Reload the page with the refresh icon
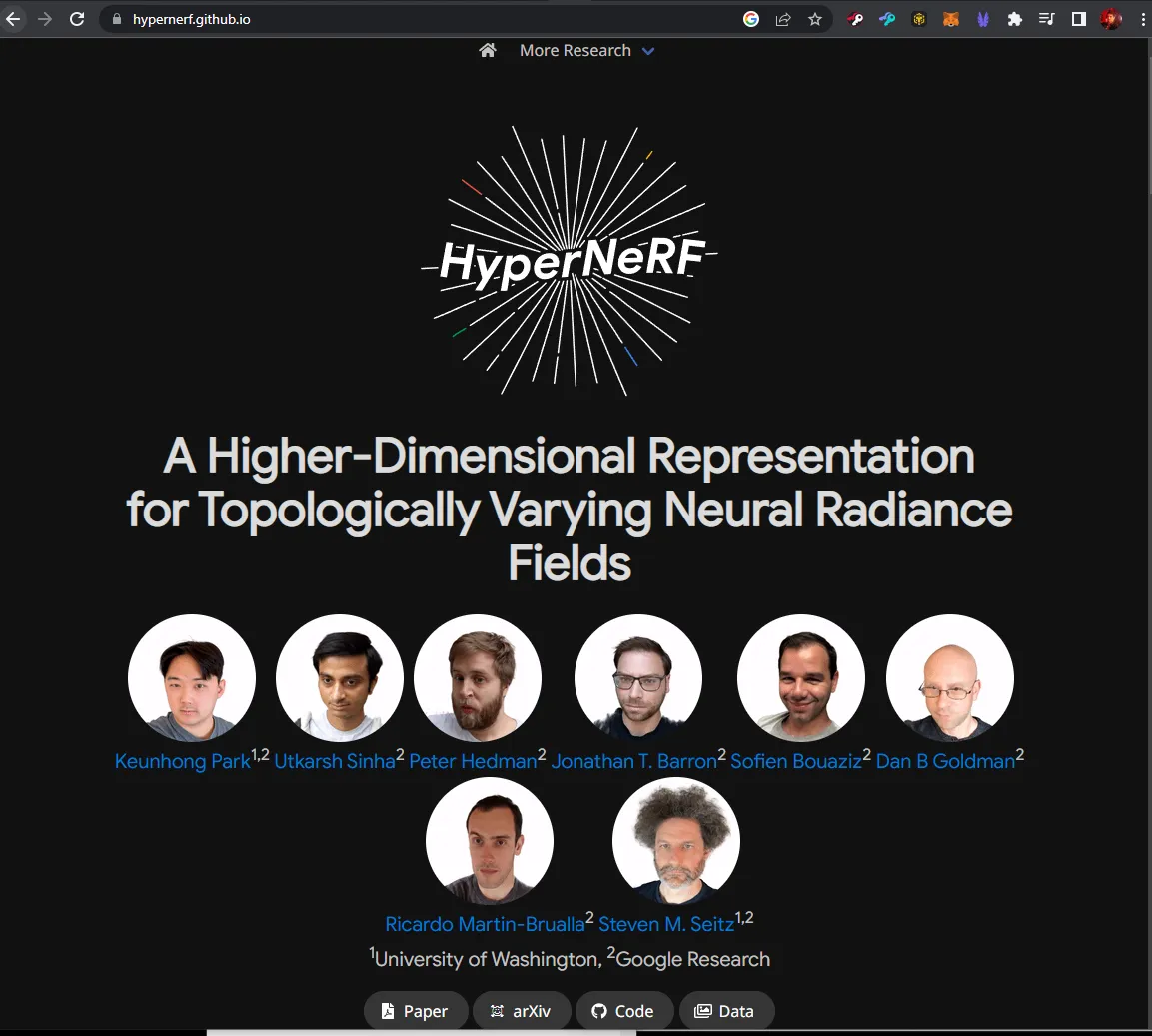Viewport: 1152px width, 1036px height. click(x=76, y=19)
